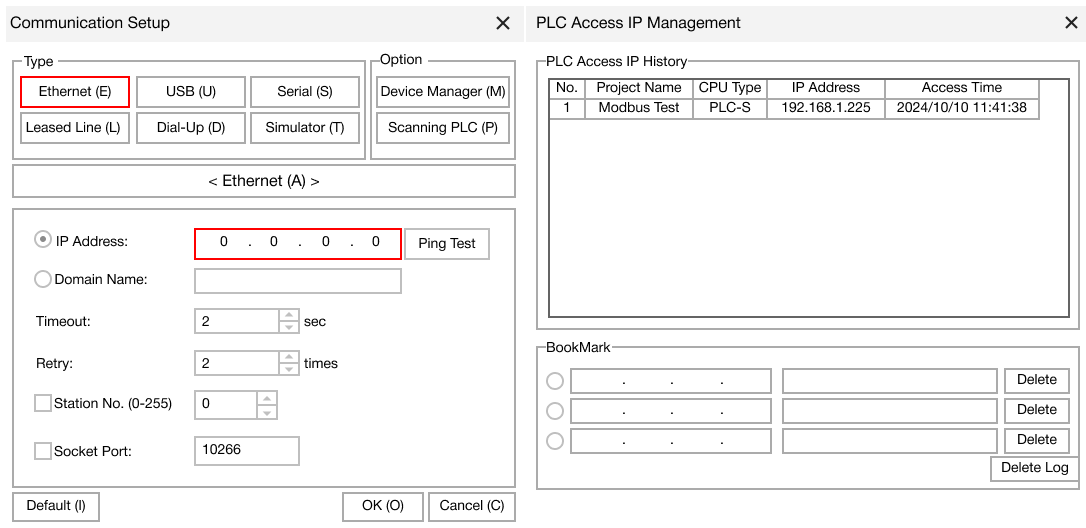Increase Station No. with up arrow
Screen dimensions: 1086x528
[267, 398]
